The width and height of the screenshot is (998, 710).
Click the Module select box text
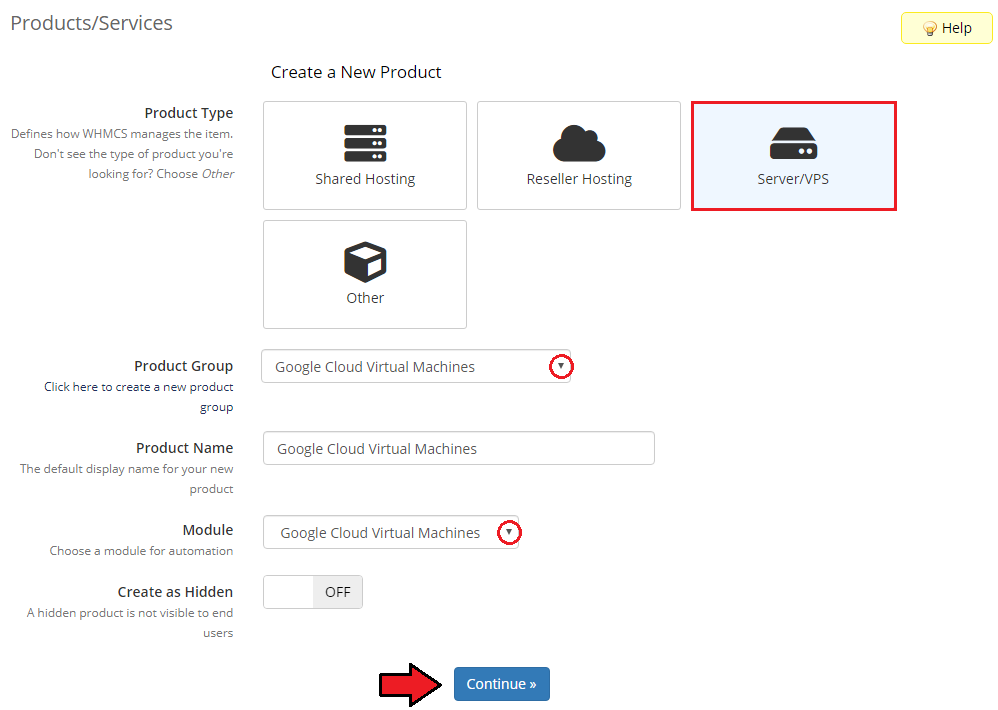pos(380,533)
